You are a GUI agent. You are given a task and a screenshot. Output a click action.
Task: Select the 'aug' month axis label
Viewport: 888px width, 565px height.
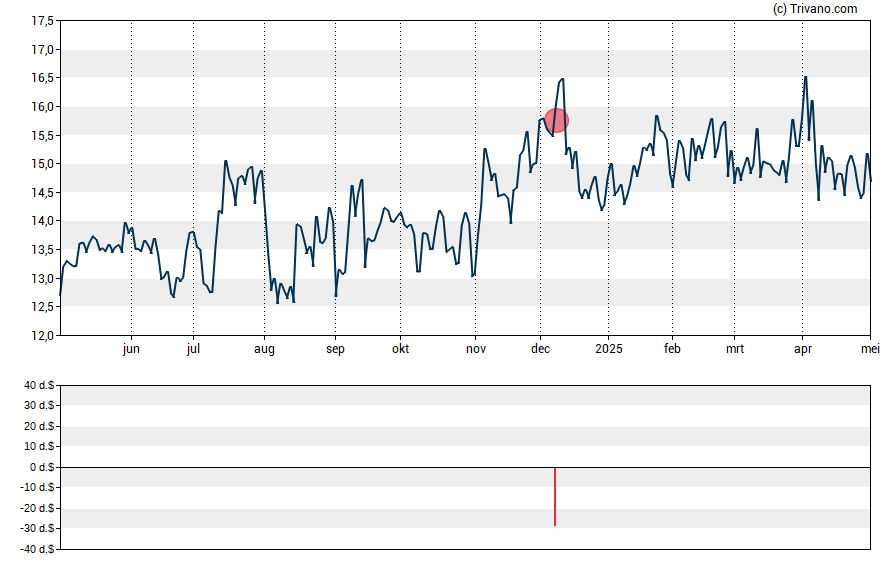click(264, 349)
